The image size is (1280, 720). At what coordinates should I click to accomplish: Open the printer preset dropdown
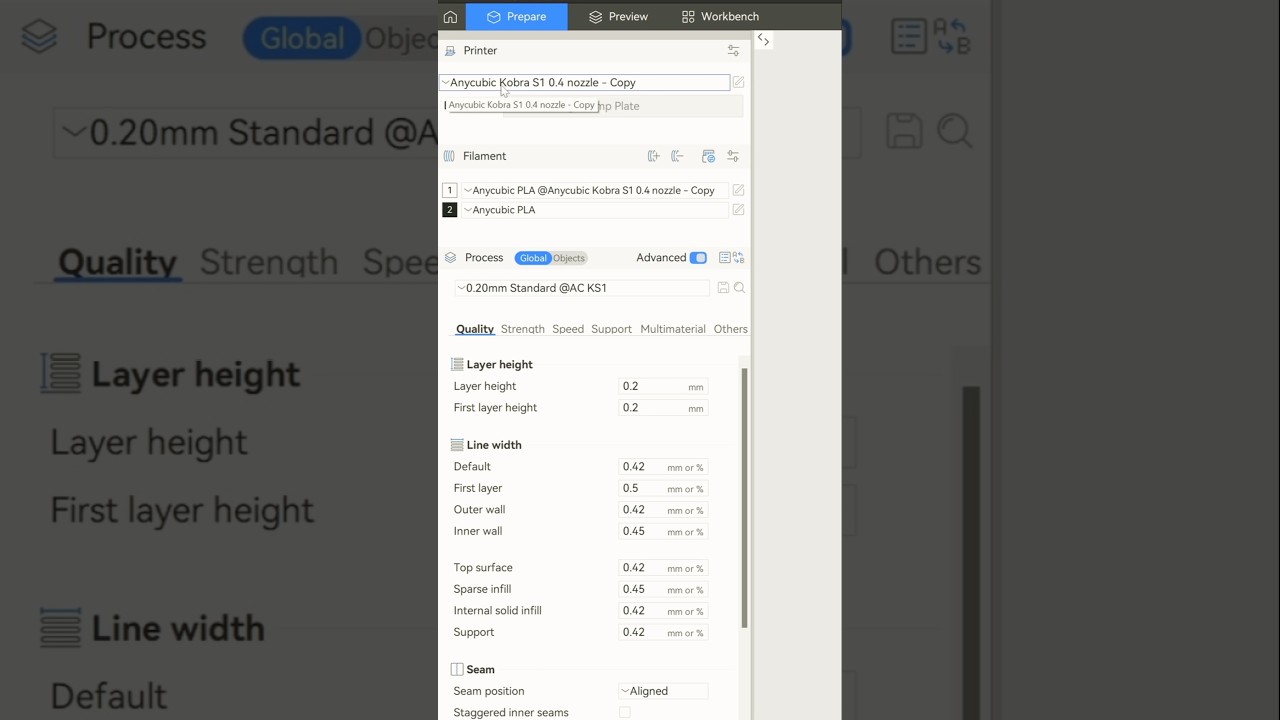click(585, 83)
